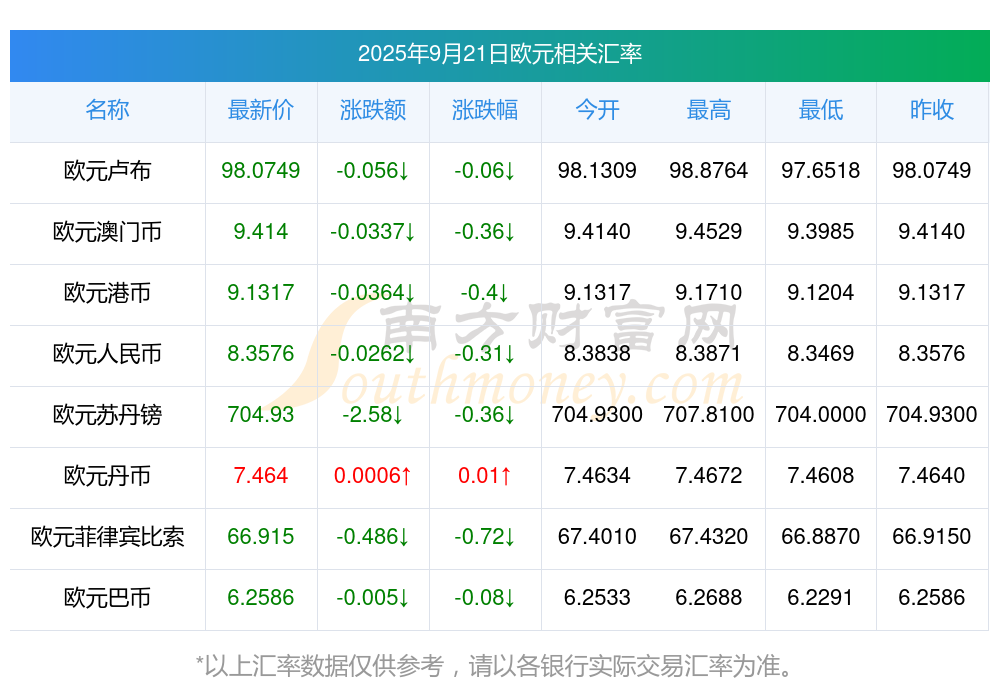1000x698 pixels.
Task: Click the low value 9.1204
Action: [821, 293]
